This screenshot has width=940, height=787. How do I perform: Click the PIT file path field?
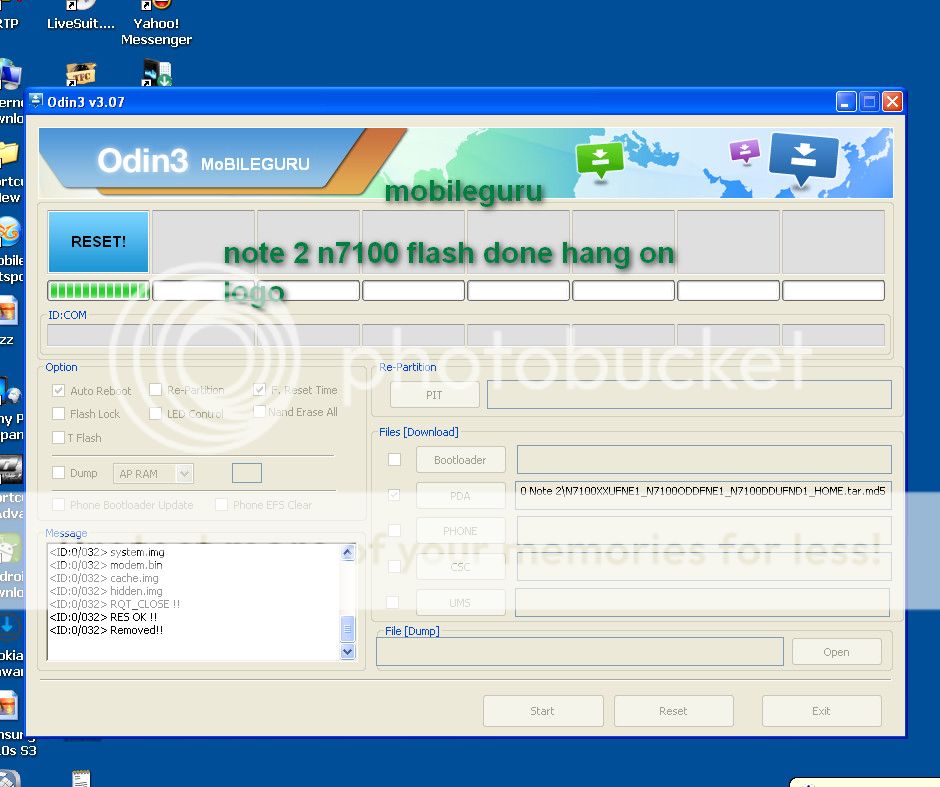click(x=689, y=394)
